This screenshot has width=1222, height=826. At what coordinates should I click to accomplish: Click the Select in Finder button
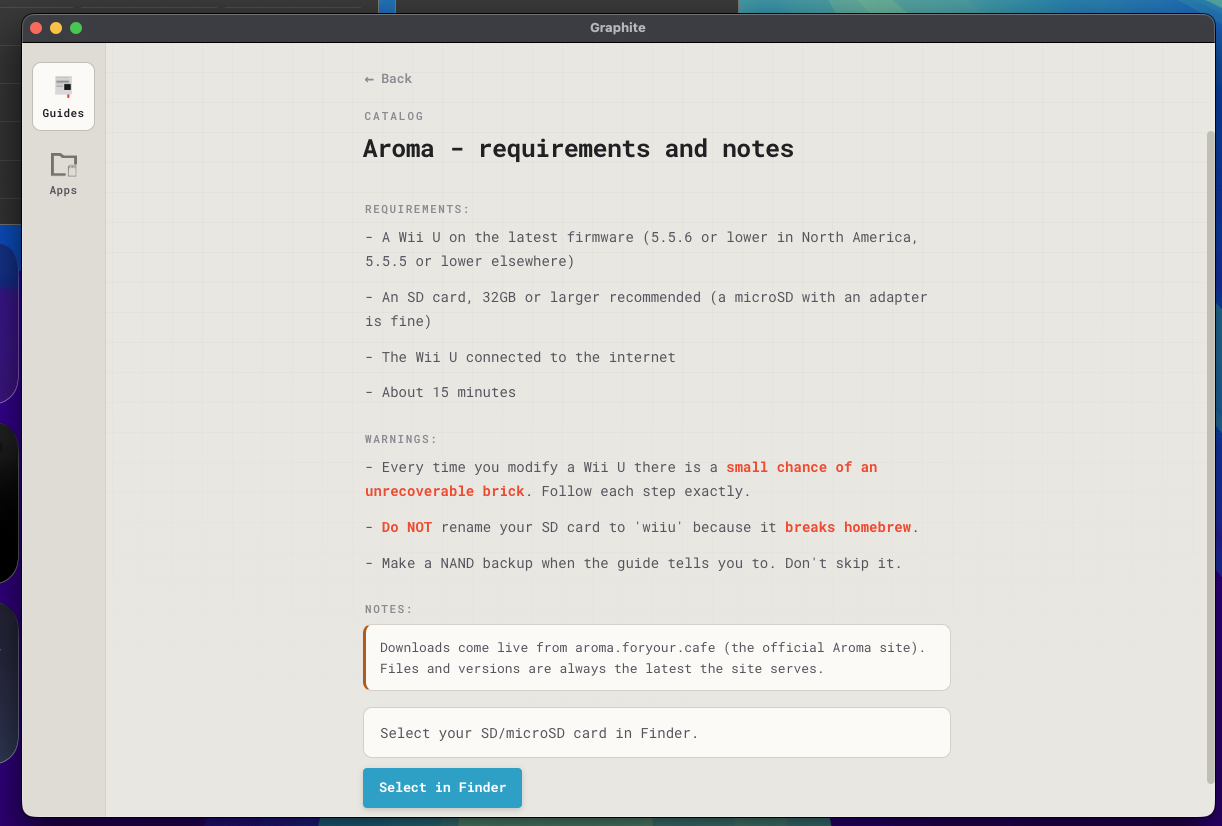[442, 788]
